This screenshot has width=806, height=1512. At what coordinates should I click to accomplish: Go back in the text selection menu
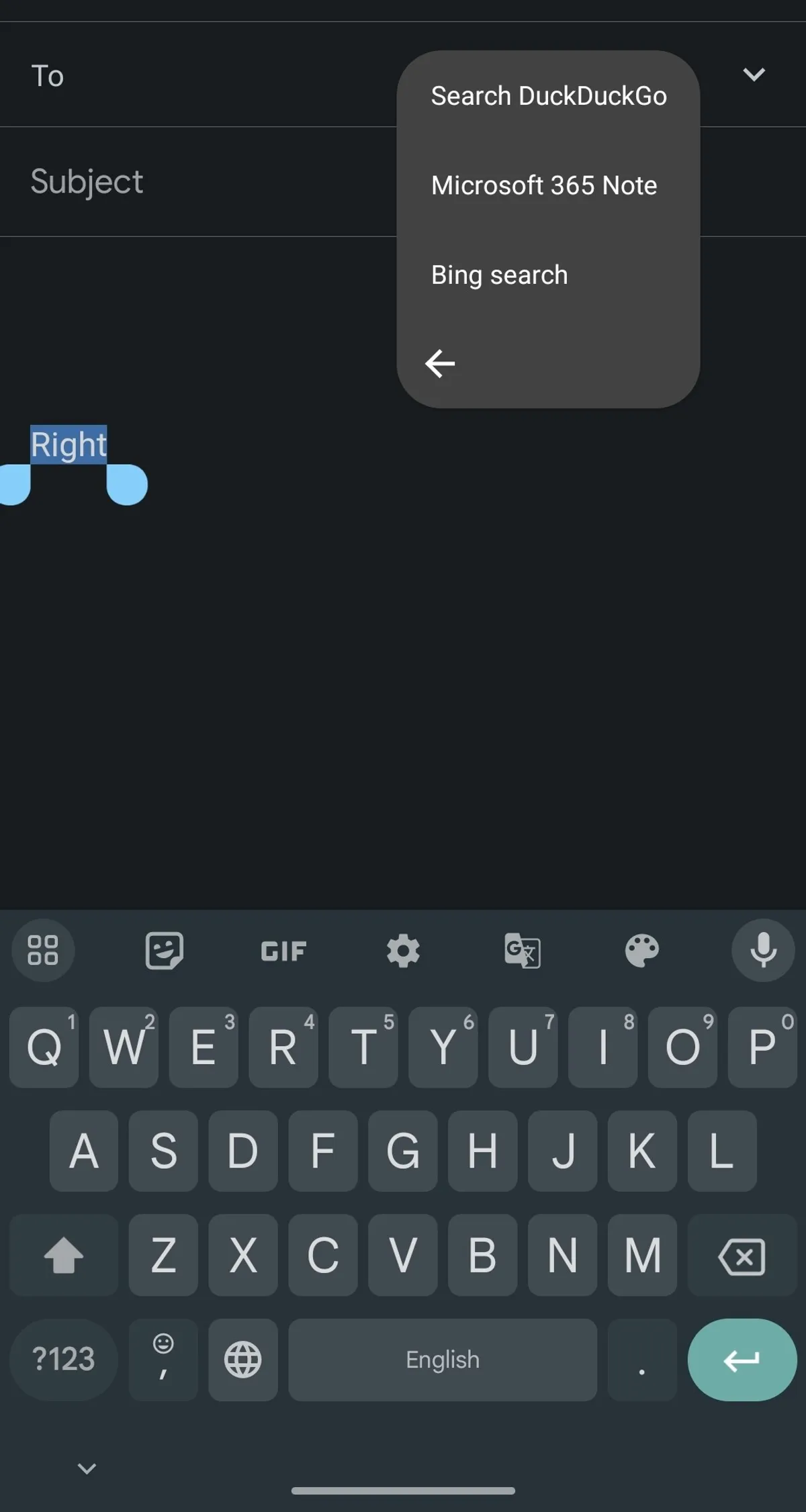[441, 363]
